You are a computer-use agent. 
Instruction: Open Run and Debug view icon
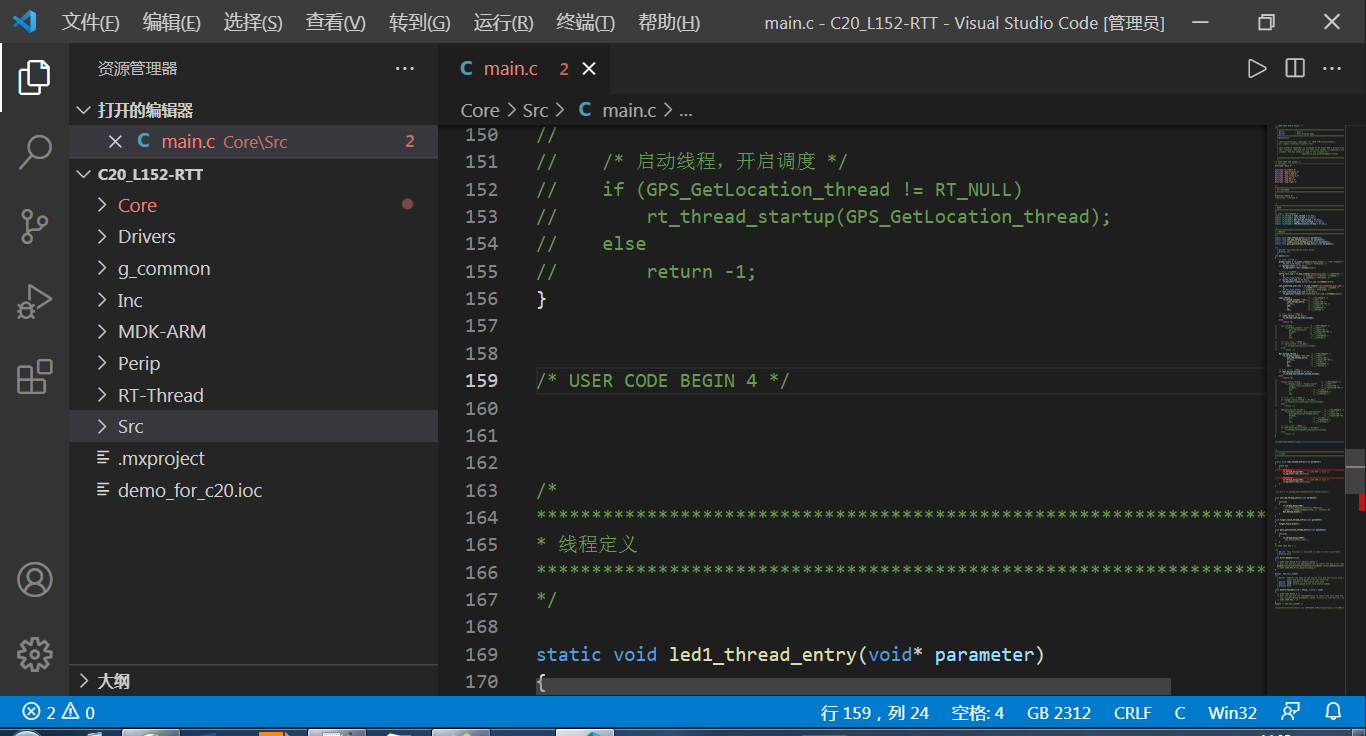tap(34, 302)
